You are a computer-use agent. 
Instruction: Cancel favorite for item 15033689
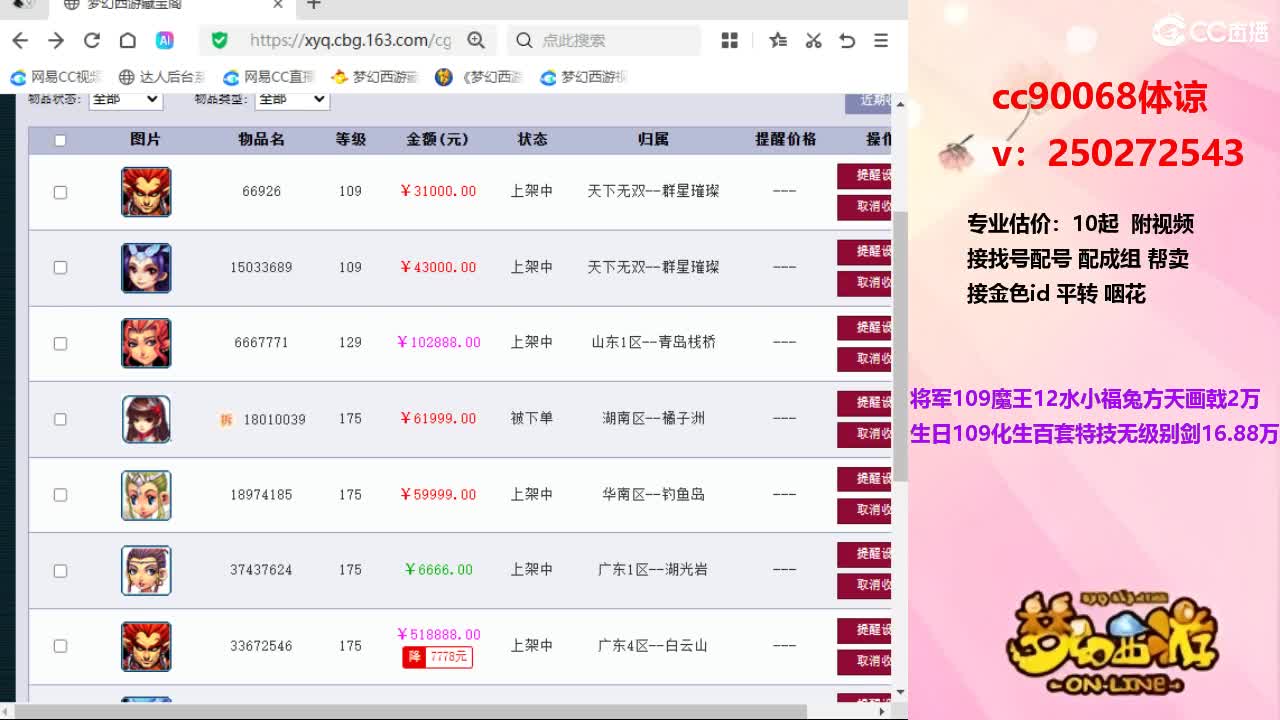point(864,283)
